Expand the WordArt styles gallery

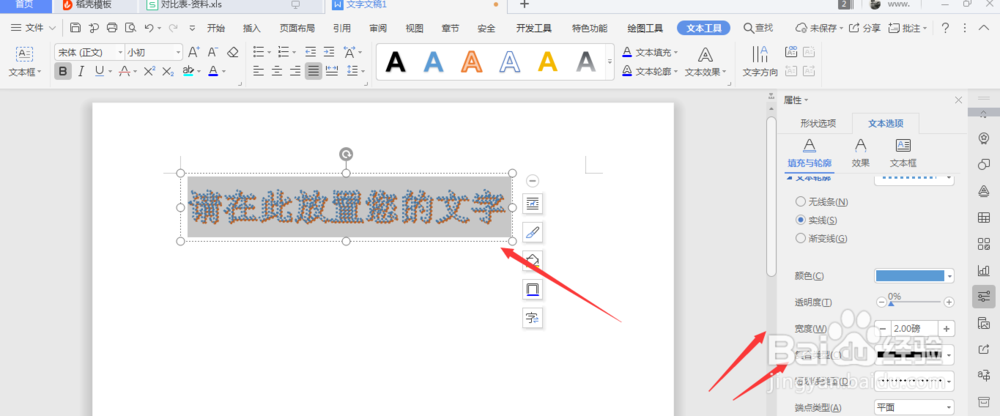(x=609, y=62)
